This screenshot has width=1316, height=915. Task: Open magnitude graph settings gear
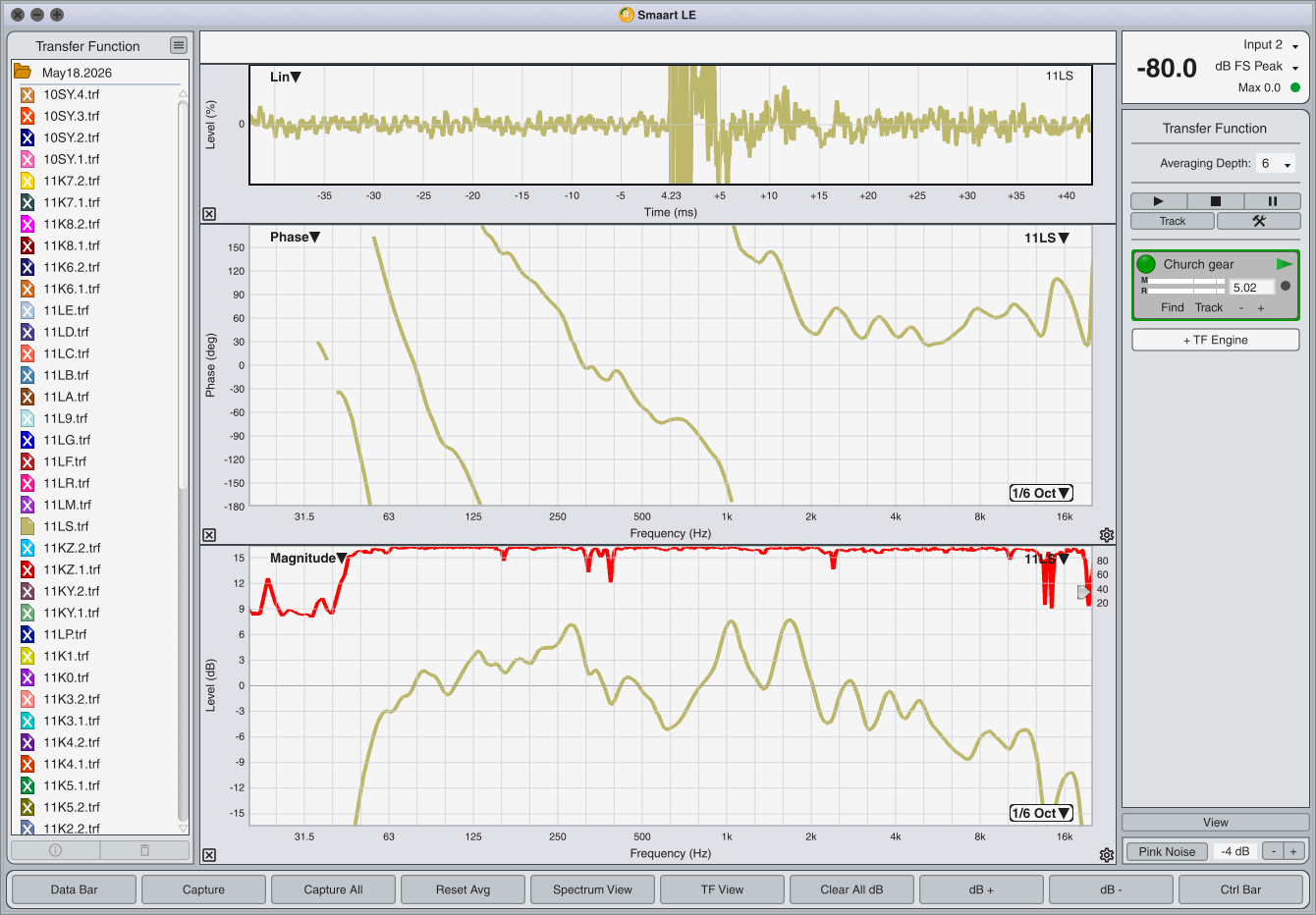[x=1107, y=855]
